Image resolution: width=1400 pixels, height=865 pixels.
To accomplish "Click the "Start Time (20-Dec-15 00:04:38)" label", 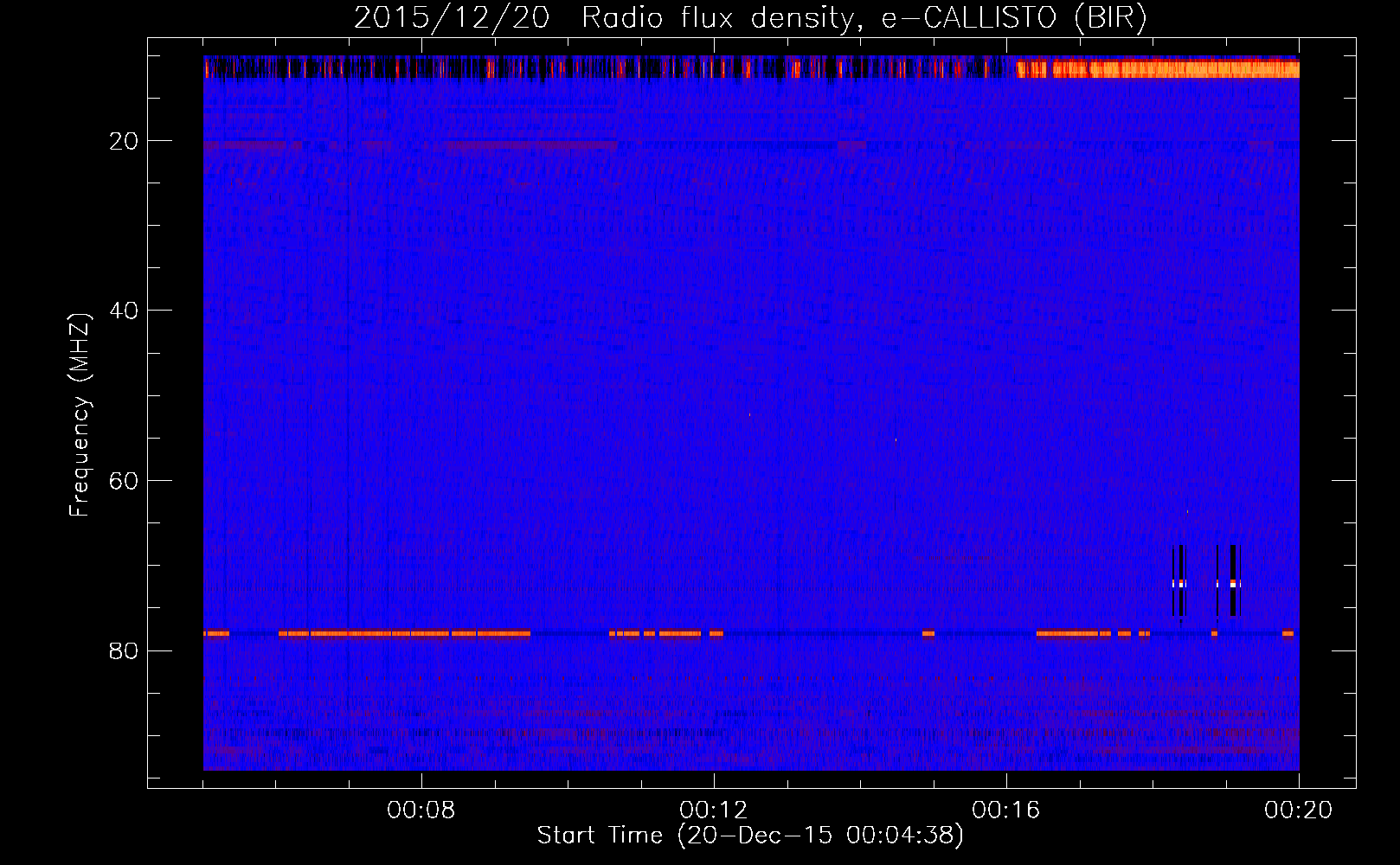I will pyautogui.click(x=750, y=836).
